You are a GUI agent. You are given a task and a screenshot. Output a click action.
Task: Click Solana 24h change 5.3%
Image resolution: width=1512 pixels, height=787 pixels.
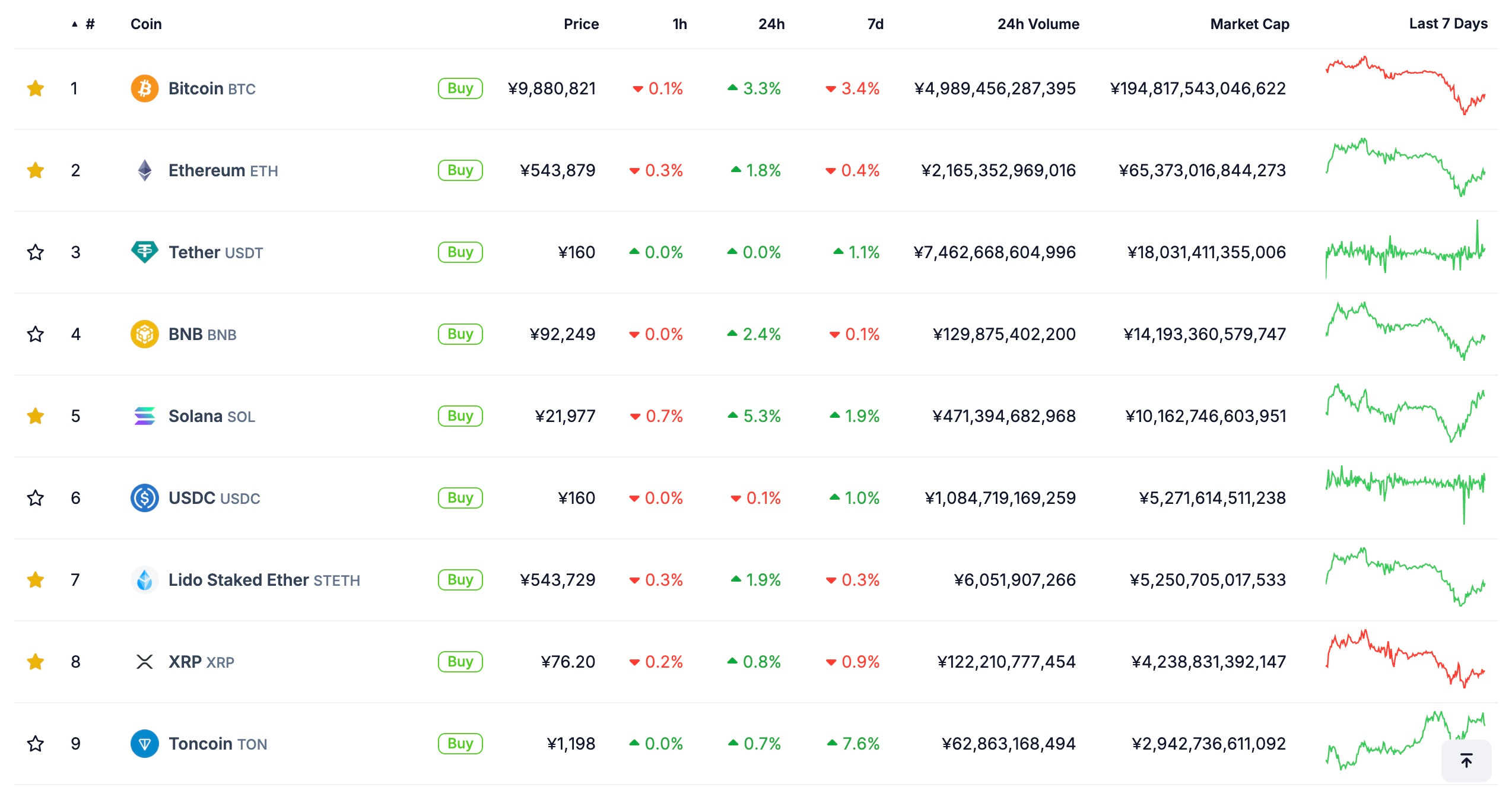(754, 416)
